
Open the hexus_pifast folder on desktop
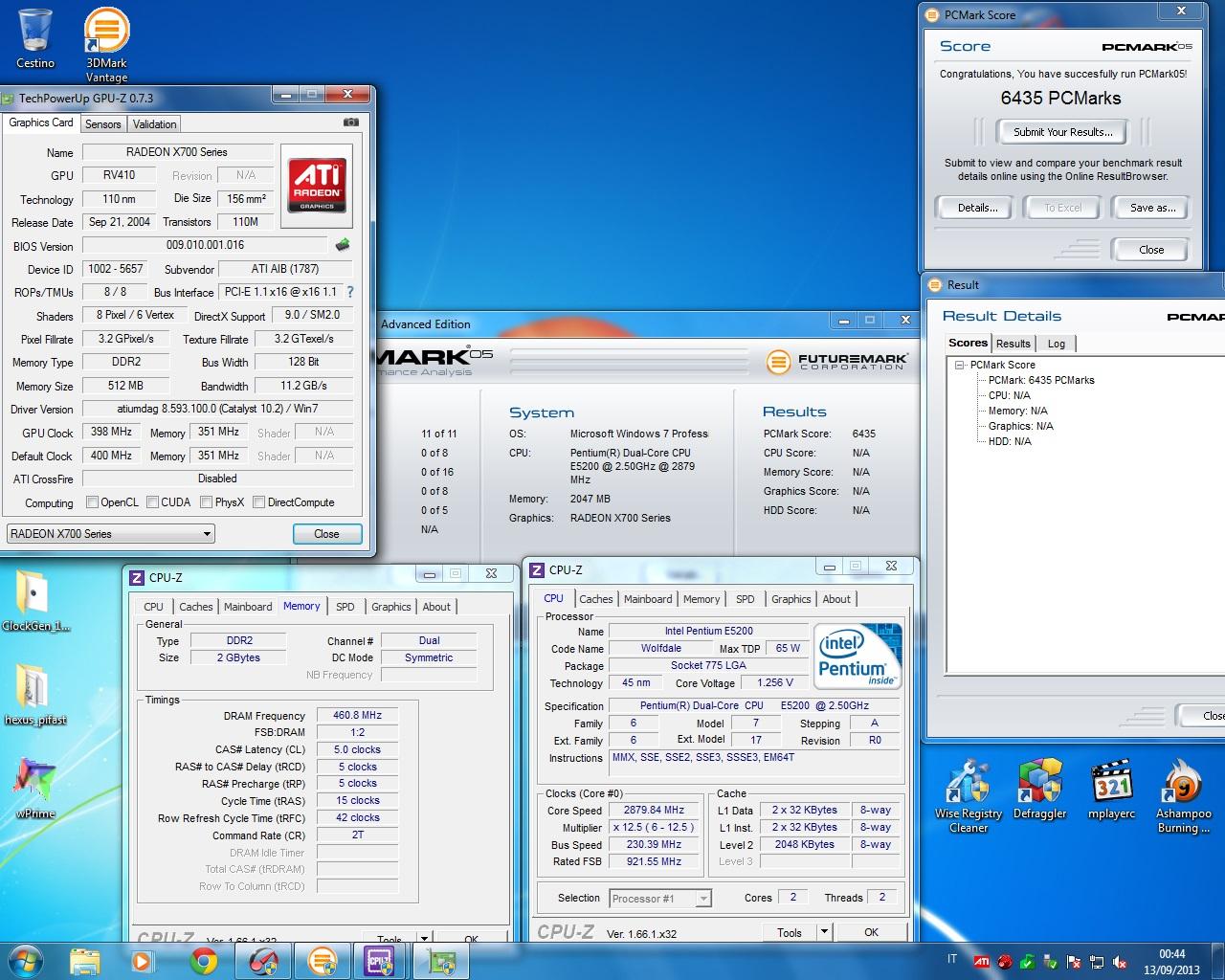35,694
